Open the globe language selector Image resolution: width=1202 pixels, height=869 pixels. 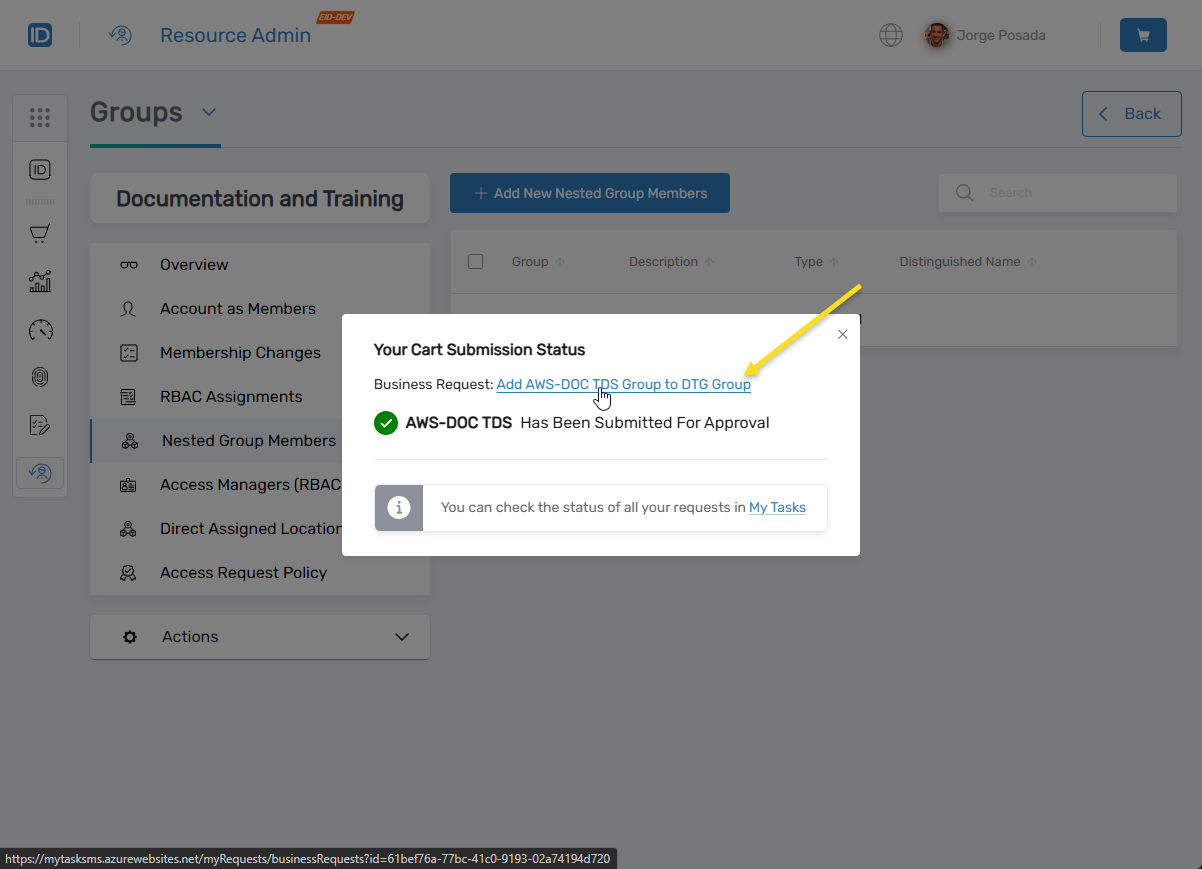point(890,34)
